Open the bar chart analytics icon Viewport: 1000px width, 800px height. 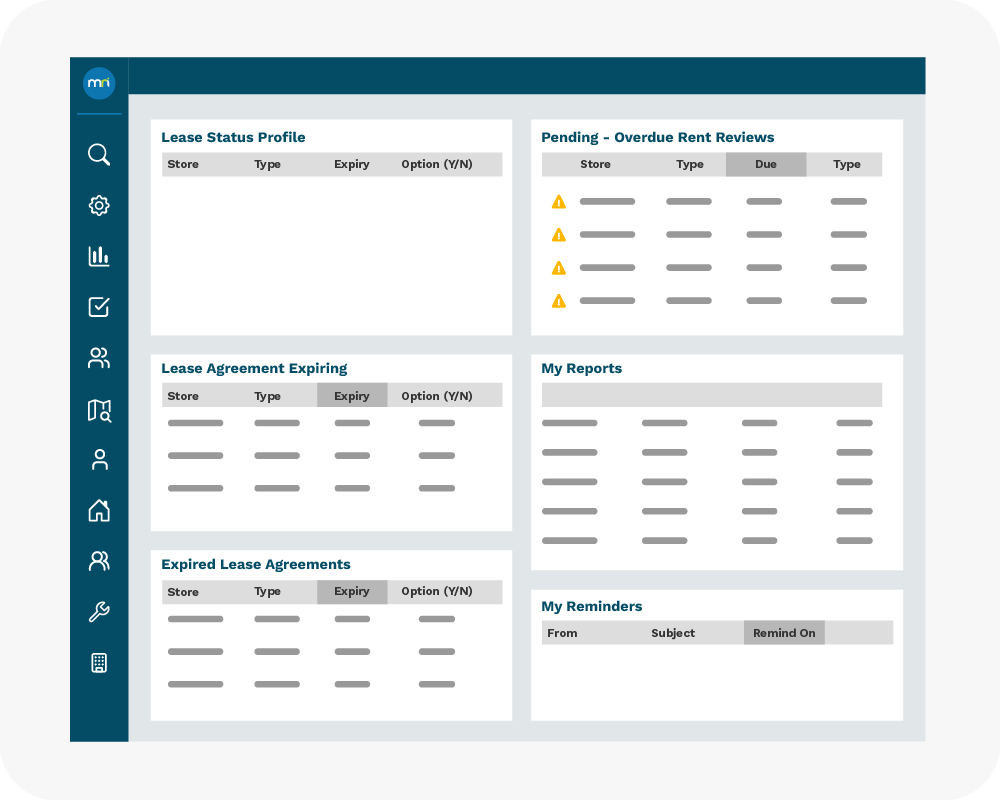click(x=99, y=256)
